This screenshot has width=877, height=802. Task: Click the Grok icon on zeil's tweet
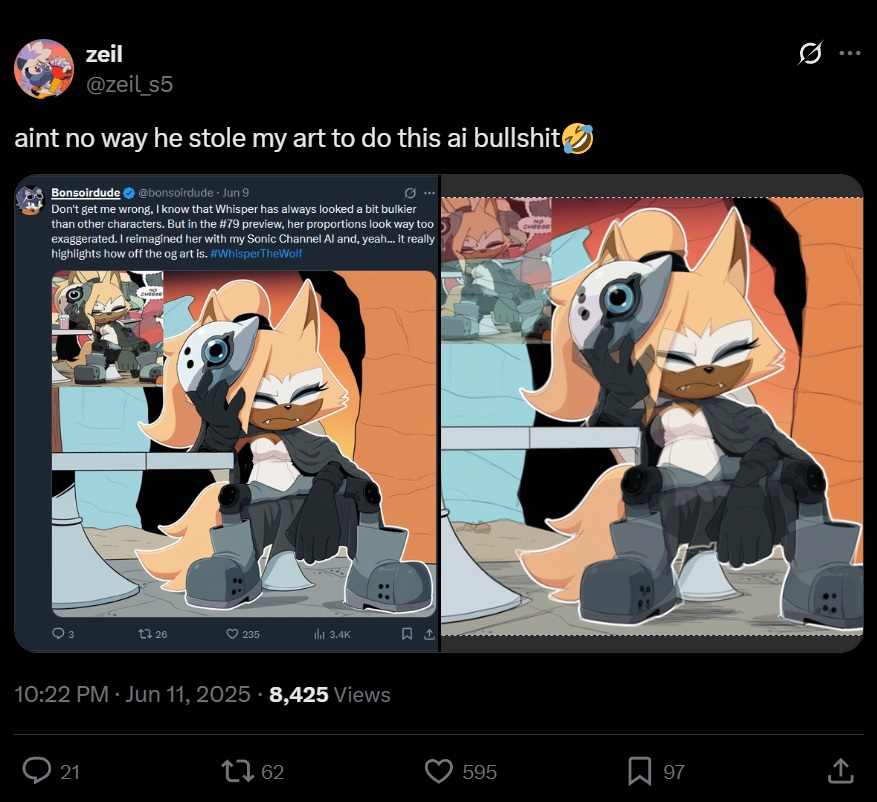coord(810,53)
